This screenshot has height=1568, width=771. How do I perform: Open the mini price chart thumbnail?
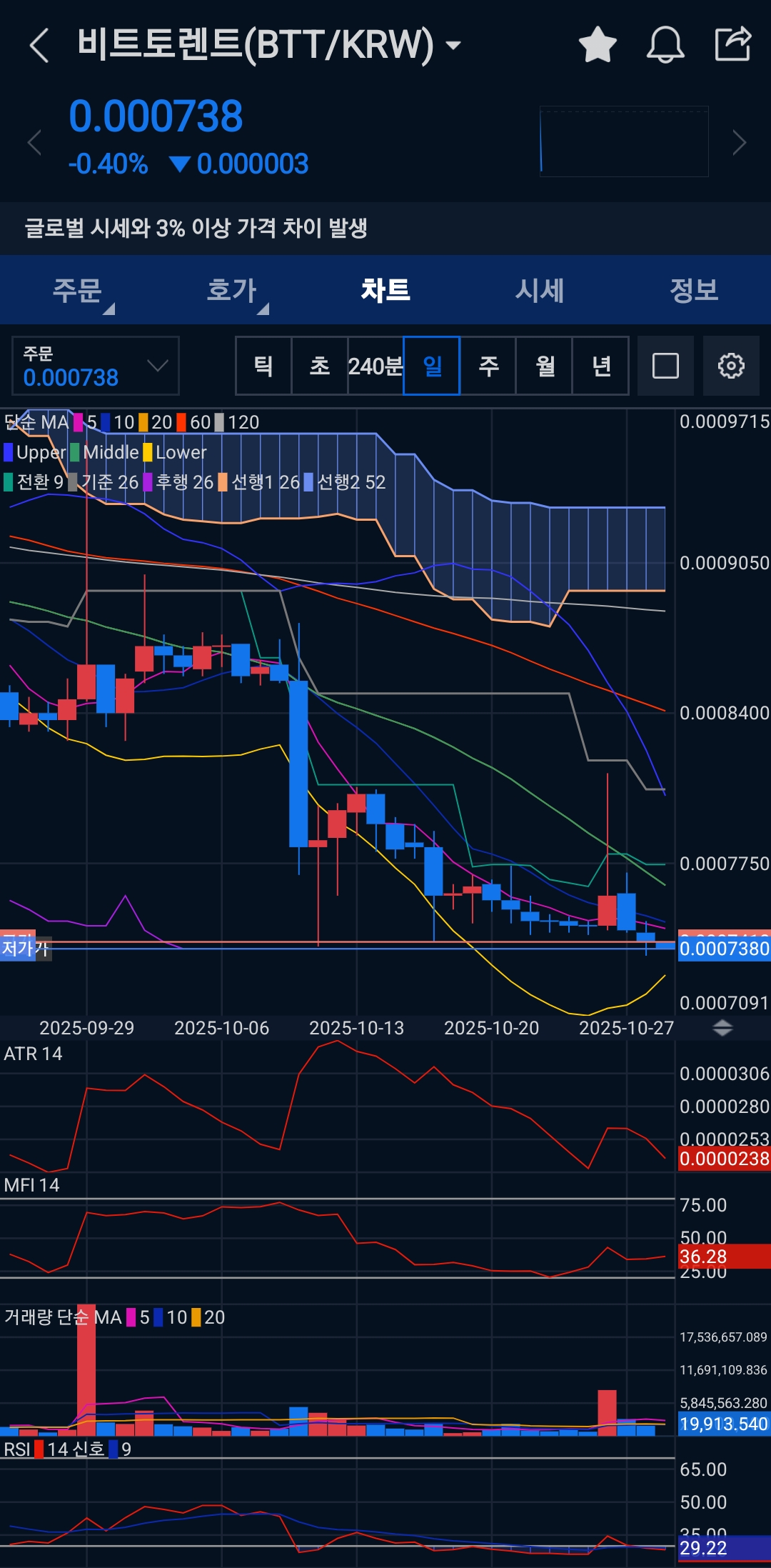(x=624, y=141)
